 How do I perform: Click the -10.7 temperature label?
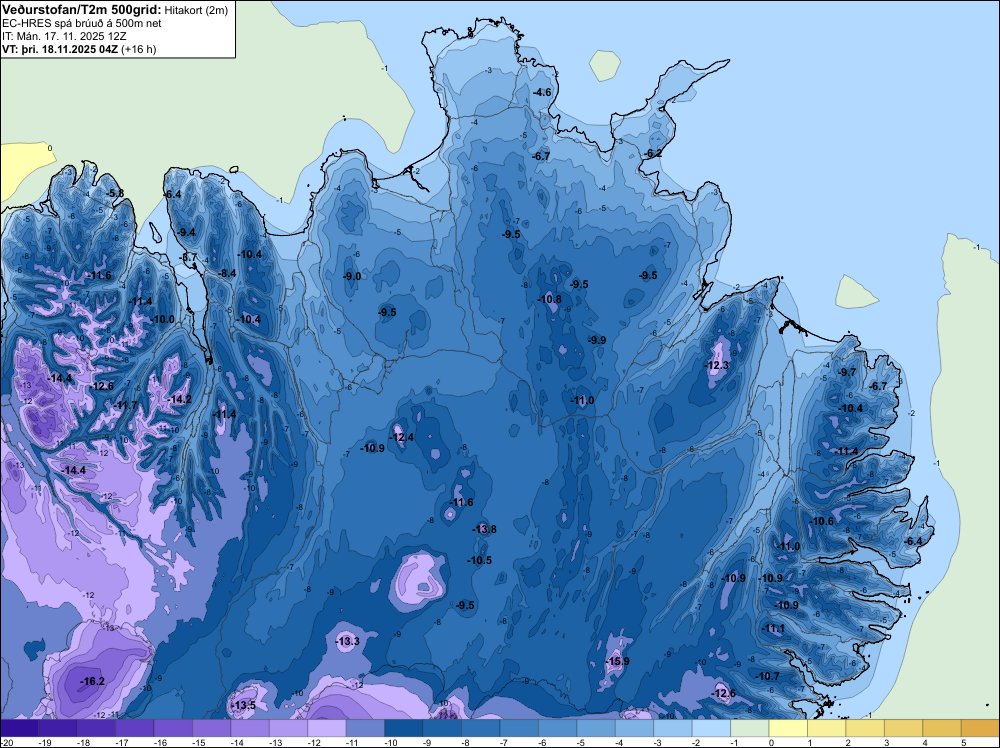click(x=767, y=676)
